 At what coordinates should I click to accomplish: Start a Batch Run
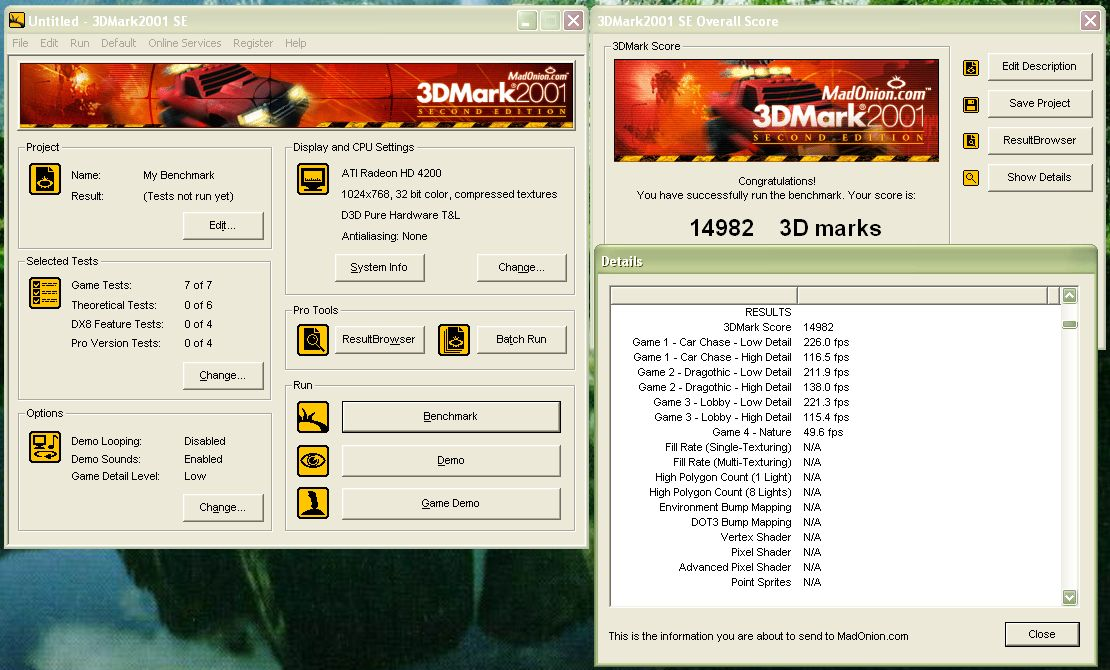(x=522, y=339)
